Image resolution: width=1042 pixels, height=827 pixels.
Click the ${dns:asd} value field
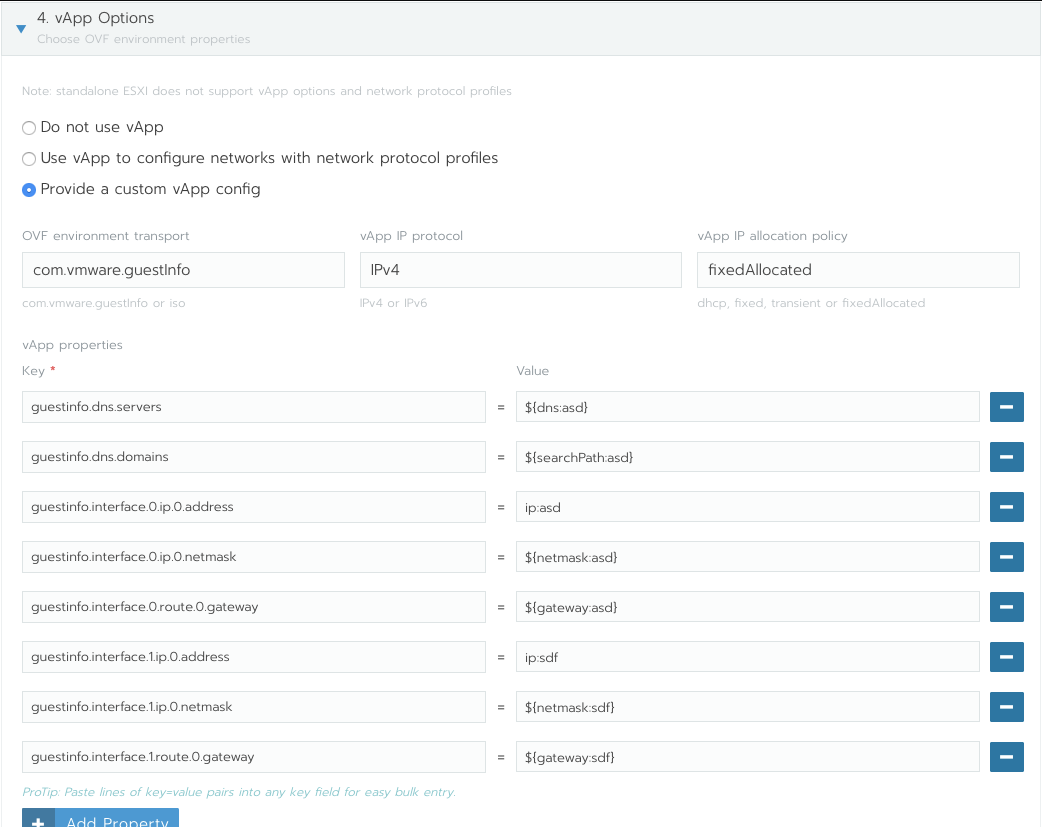click(747, 407)
